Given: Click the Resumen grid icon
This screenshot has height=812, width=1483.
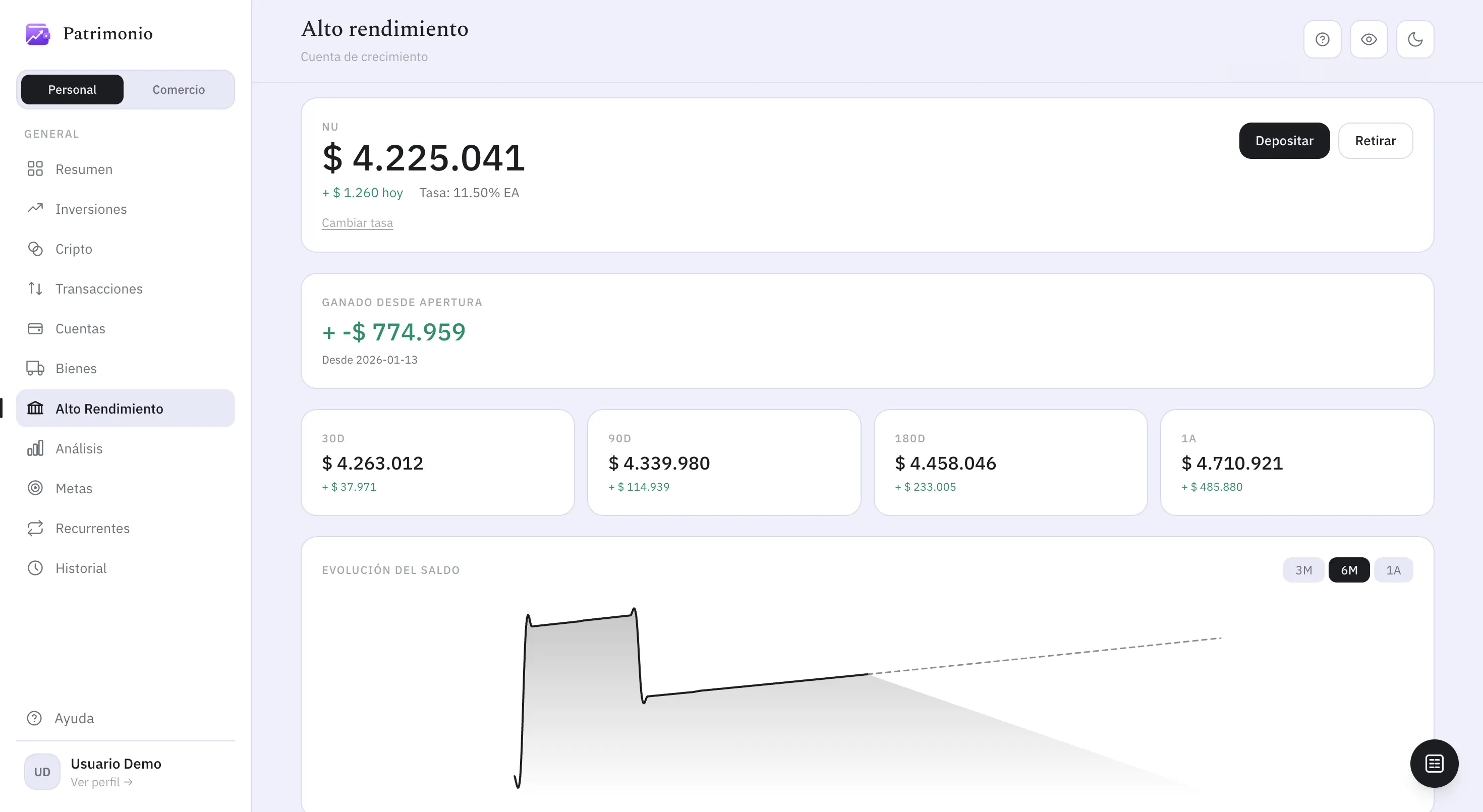Looking at the screenshot, I should click(x=35, y=168).
